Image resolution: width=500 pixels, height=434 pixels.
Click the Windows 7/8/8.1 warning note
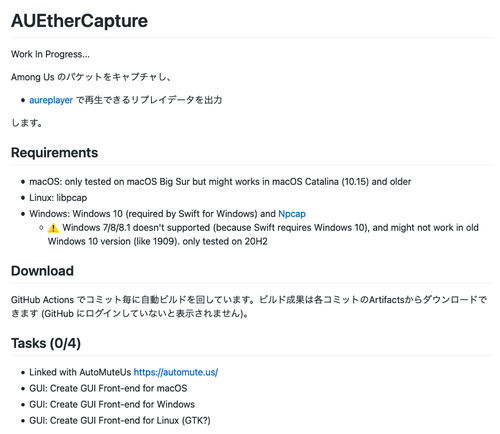tap(263, 235)
